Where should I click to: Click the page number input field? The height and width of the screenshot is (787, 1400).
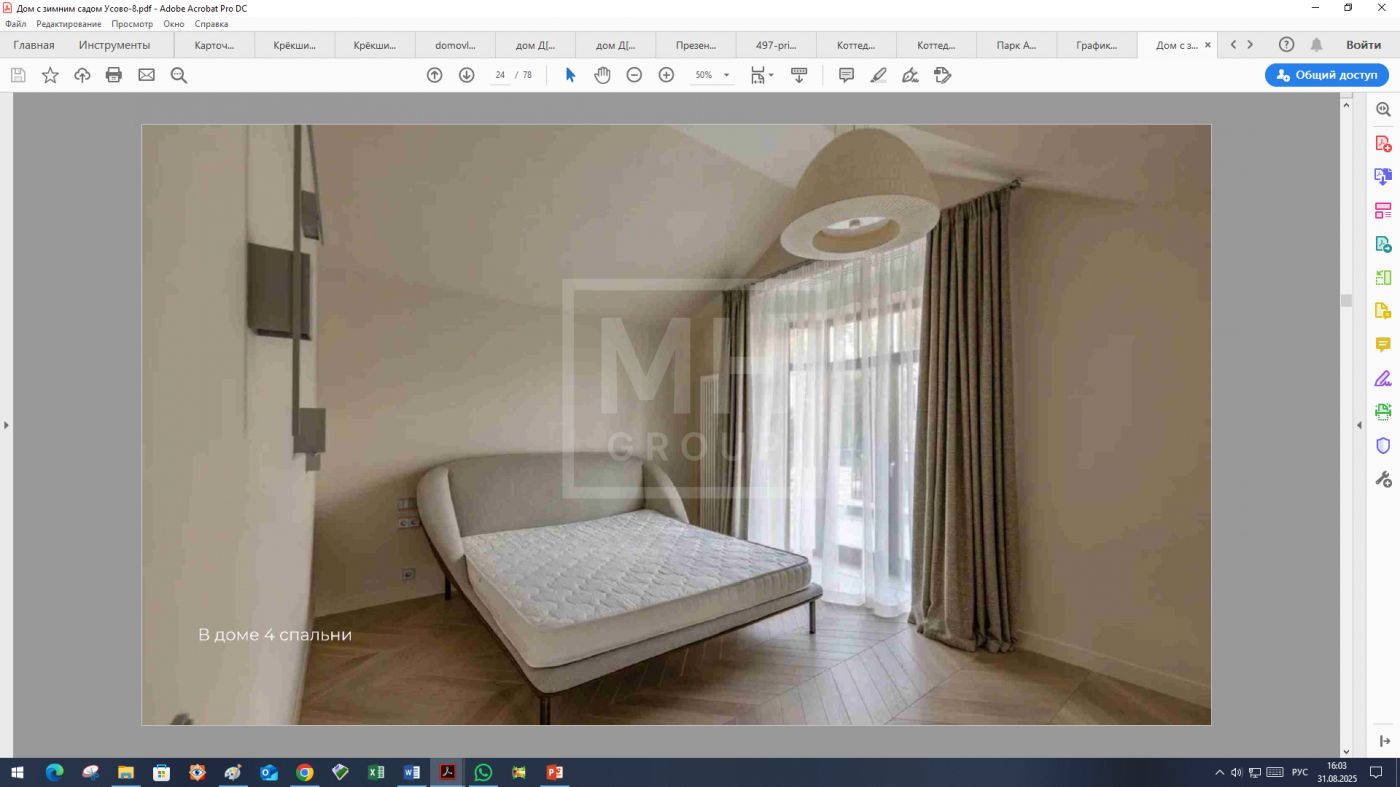500,75
